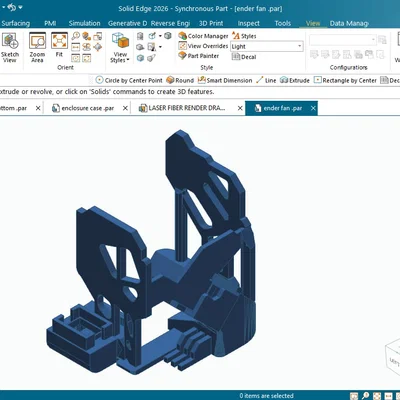400x400 pixels.
Task: Open View Overrides settings
Action: pos(203,46)
